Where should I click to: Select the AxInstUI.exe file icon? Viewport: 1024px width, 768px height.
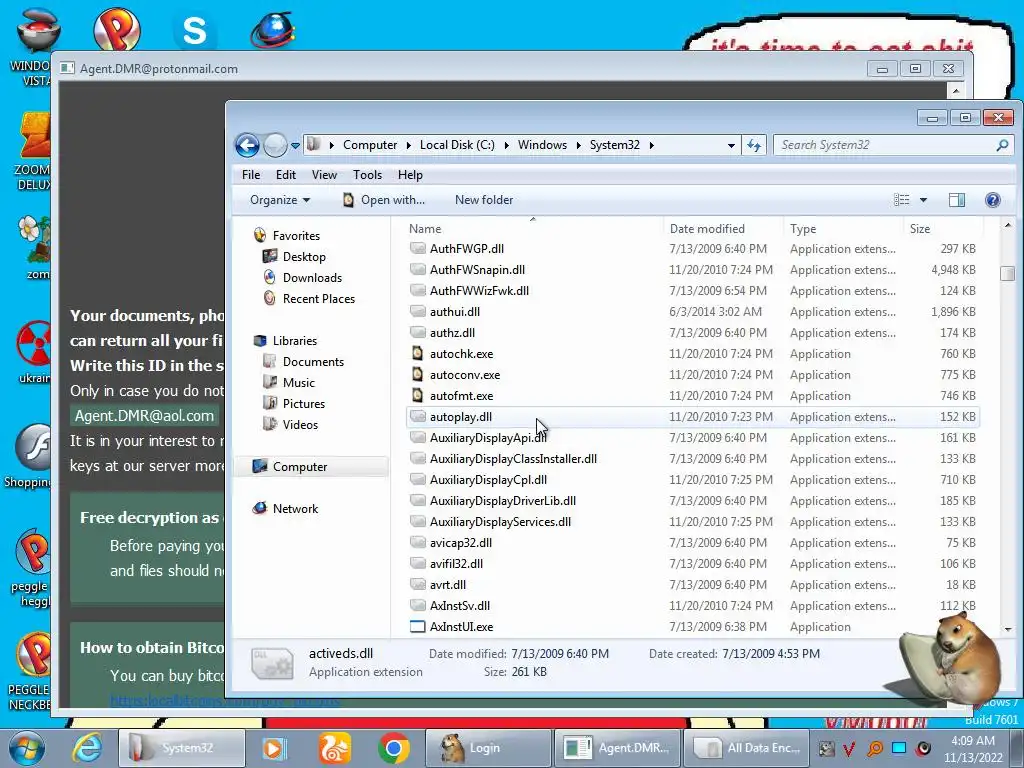417,627
